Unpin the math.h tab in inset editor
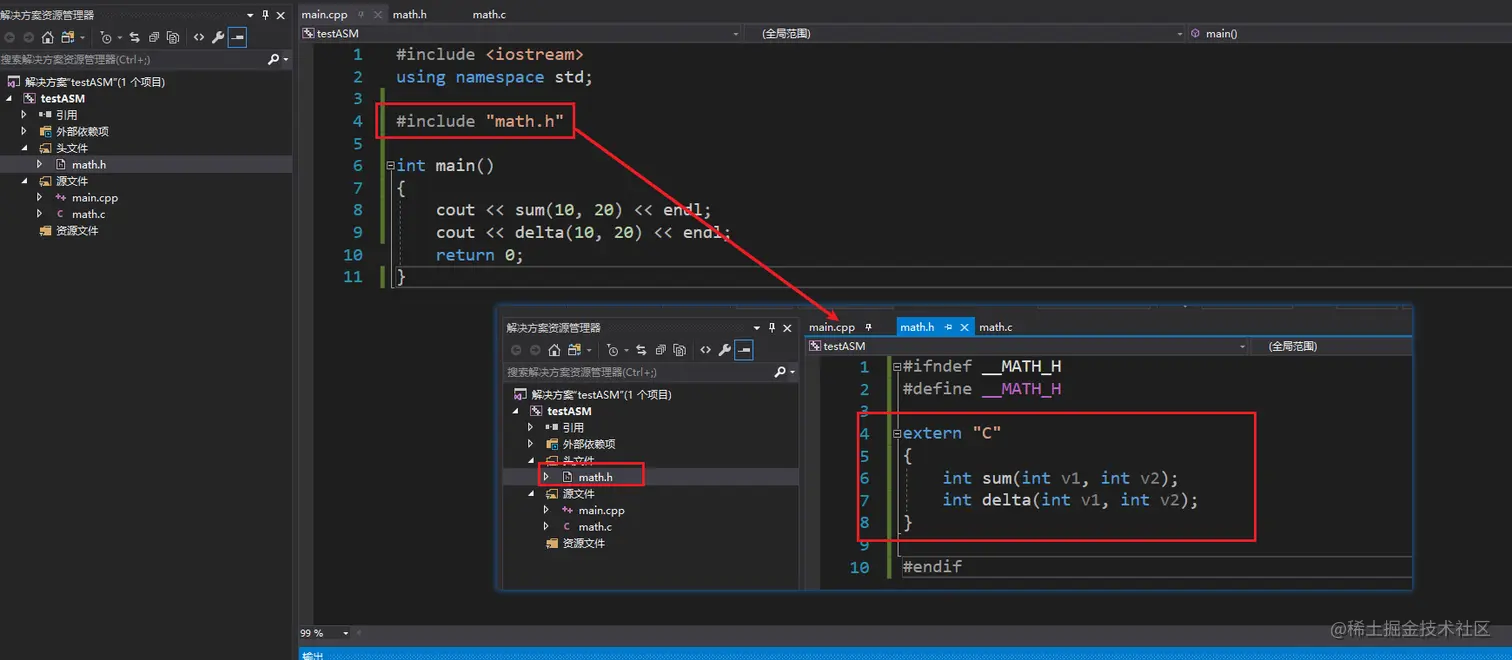The width and height of the screenshot is (1512, 660). [948, 327]
